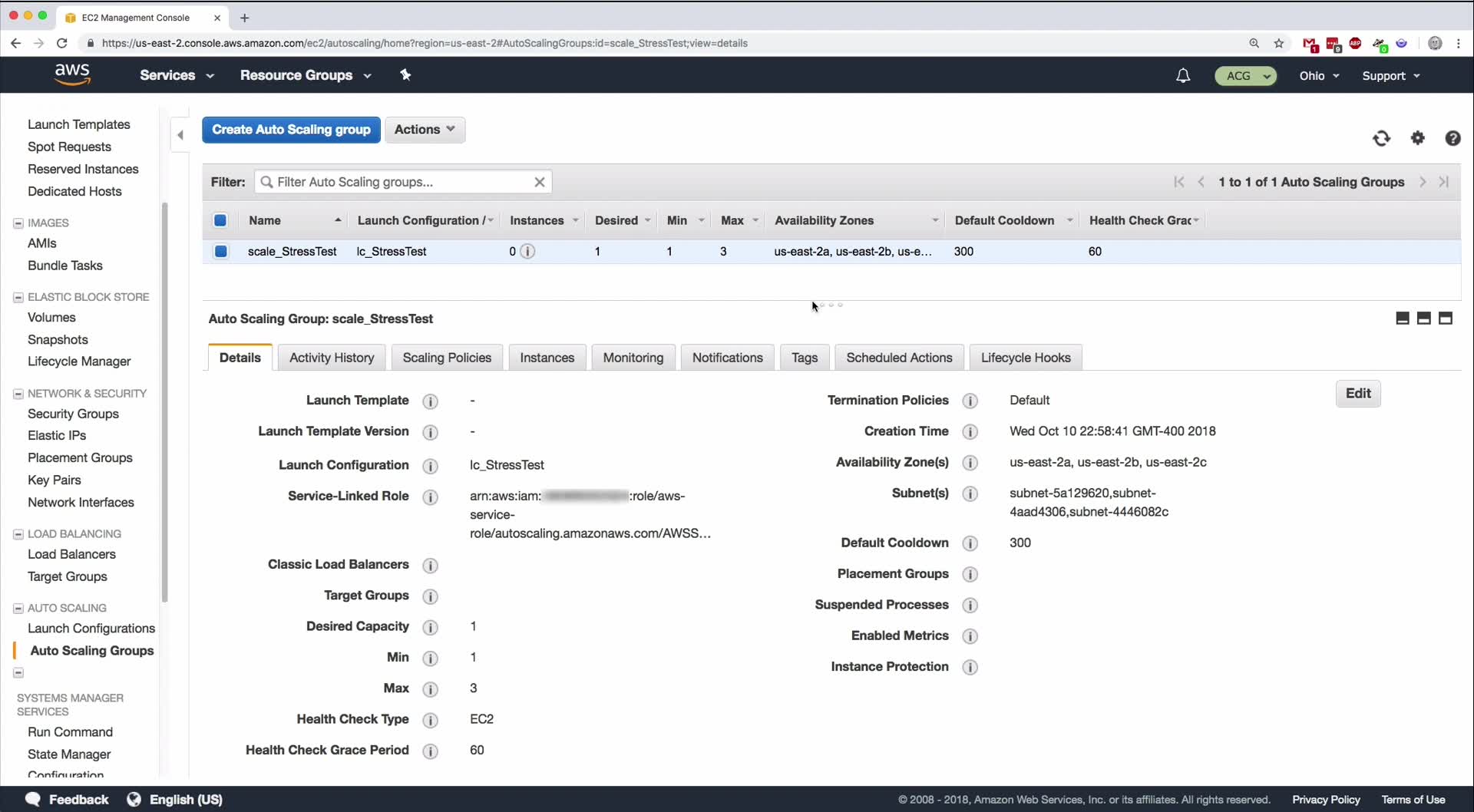Click Create Auto Scaling group button
This screenshot has height=812, width=1474.
point(291,130)
